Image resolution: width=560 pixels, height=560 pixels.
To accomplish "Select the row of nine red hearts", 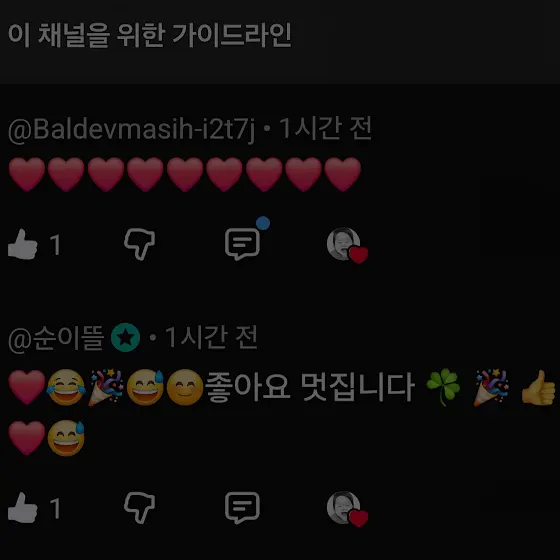I will tap(184, 174).
